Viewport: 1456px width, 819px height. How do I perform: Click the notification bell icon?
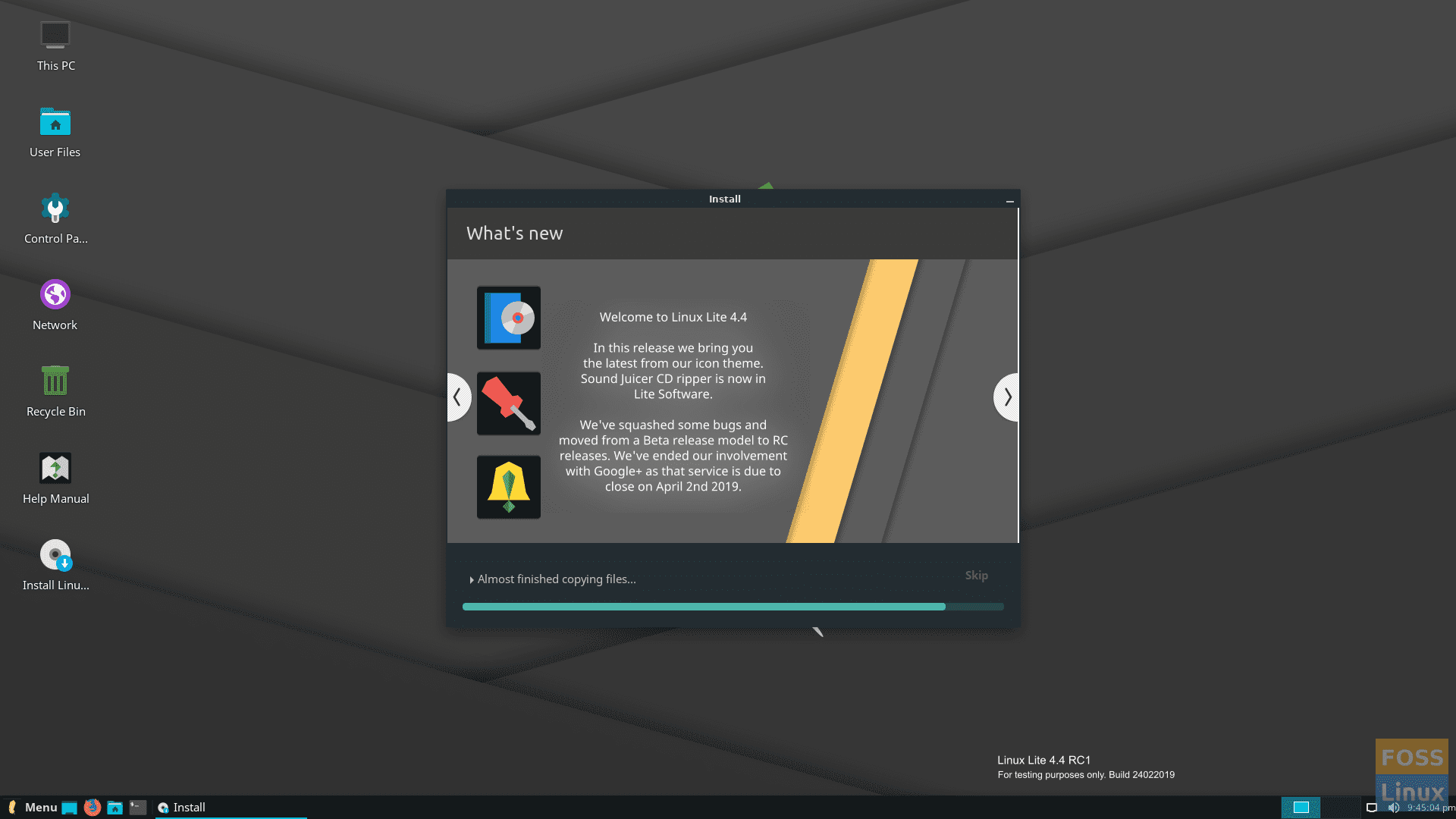tap(508, 487)
